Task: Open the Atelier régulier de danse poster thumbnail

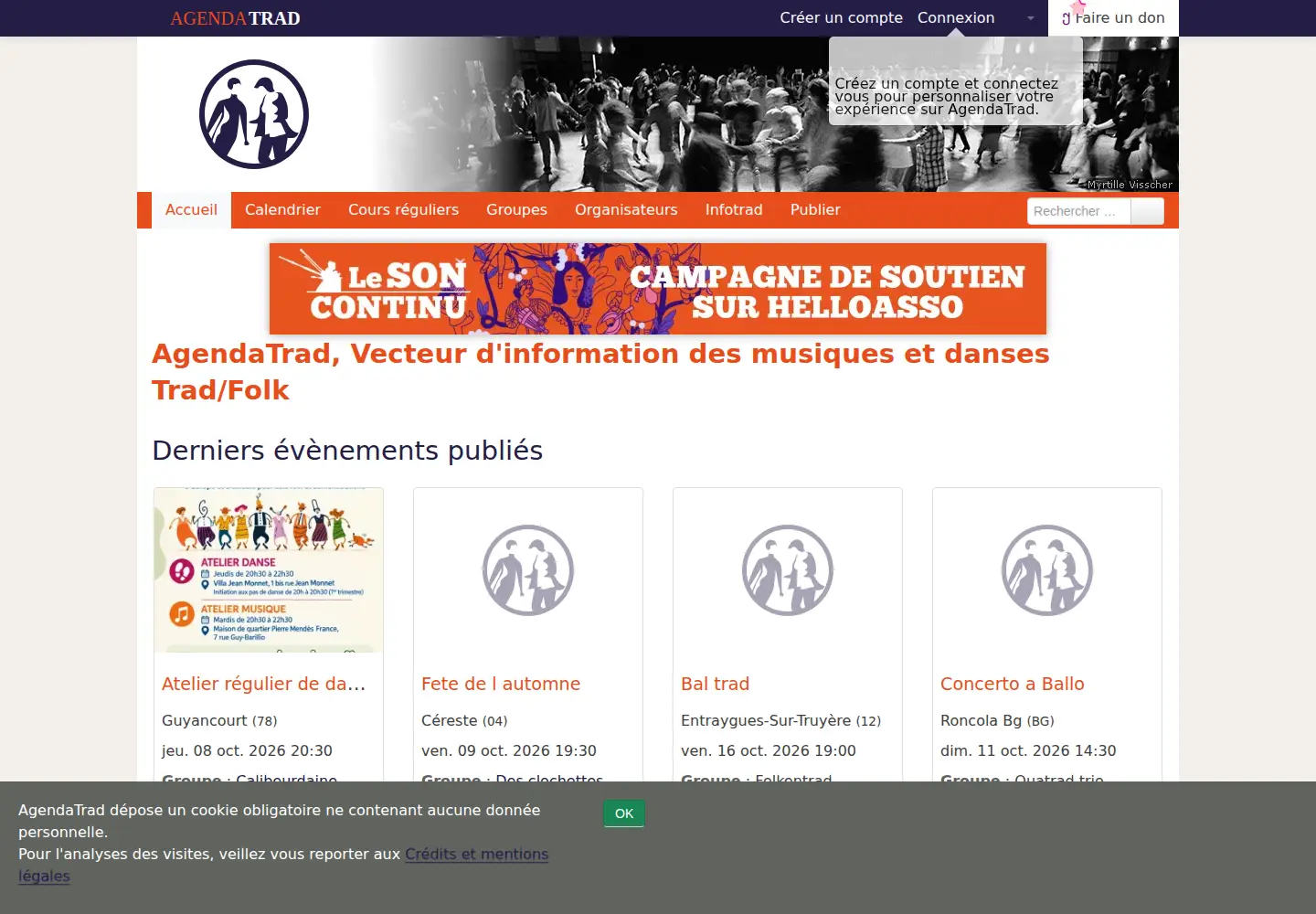Action: pos(269,570)
